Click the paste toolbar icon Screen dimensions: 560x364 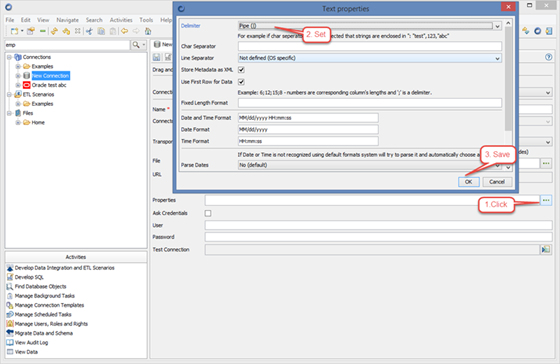click(x=113, y=31)
